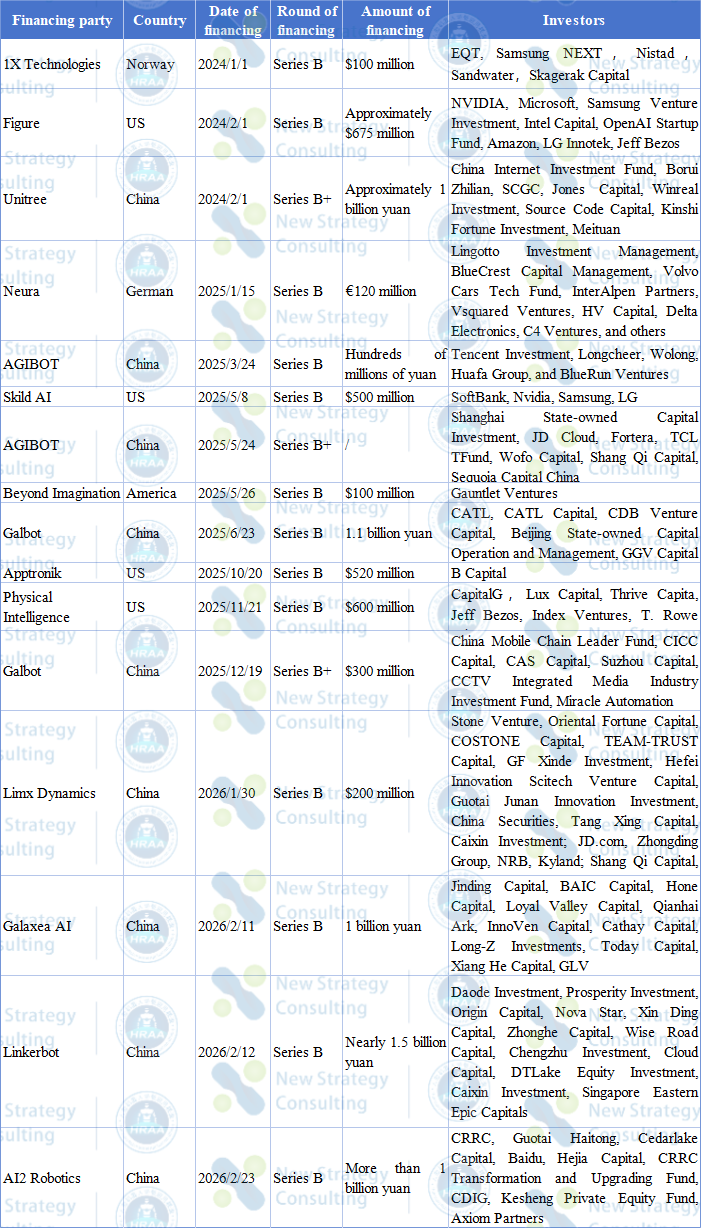Select the 1X Technologies cell
The width and height of the screenshot is (701, 1228).
pos(52,64)
